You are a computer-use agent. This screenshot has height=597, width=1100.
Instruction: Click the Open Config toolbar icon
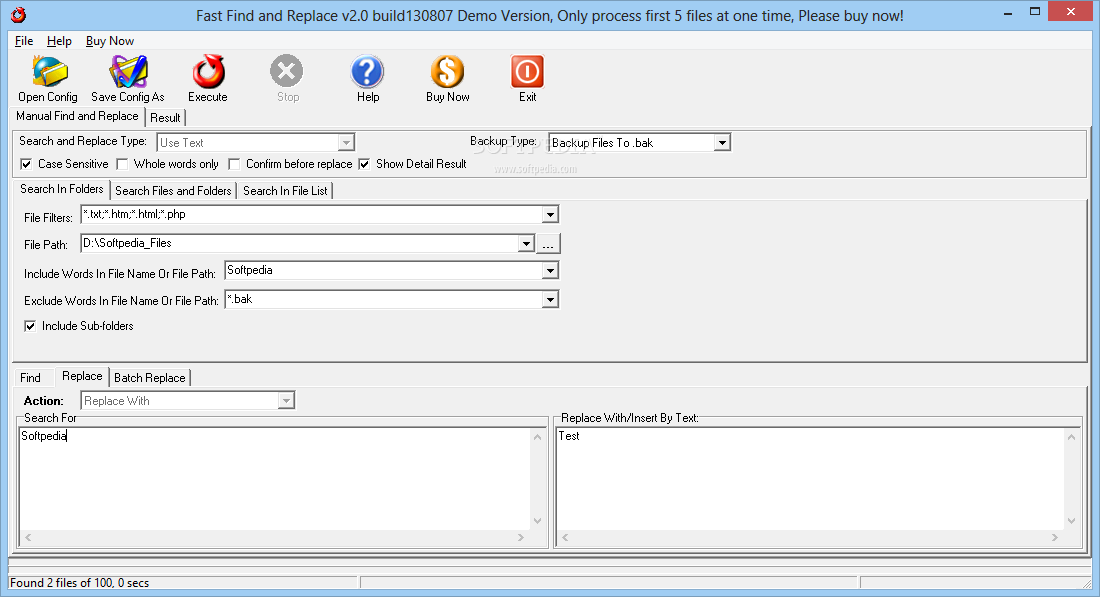point(49,72)
